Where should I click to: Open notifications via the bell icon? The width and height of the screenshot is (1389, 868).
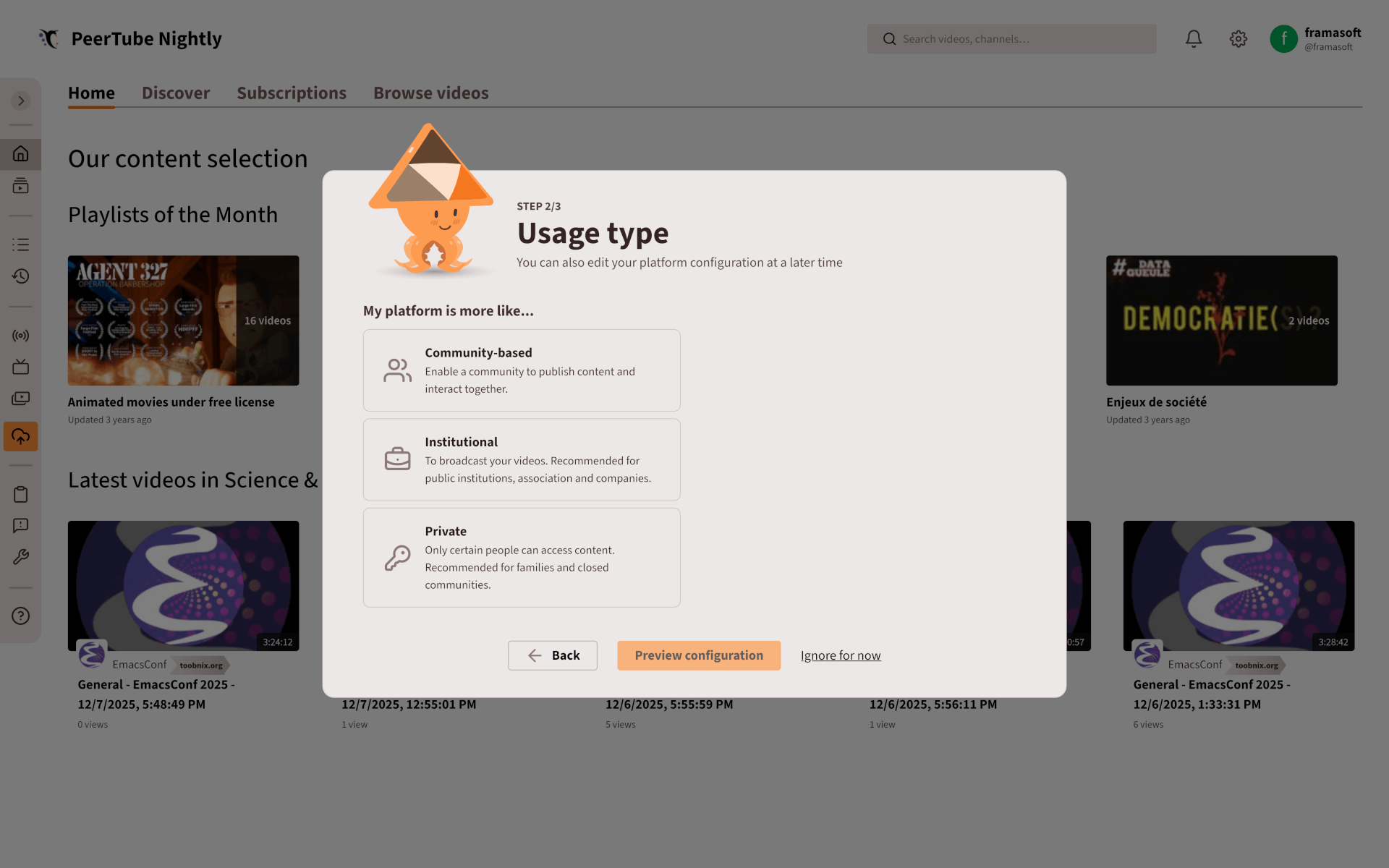[x=1193, y=38]
